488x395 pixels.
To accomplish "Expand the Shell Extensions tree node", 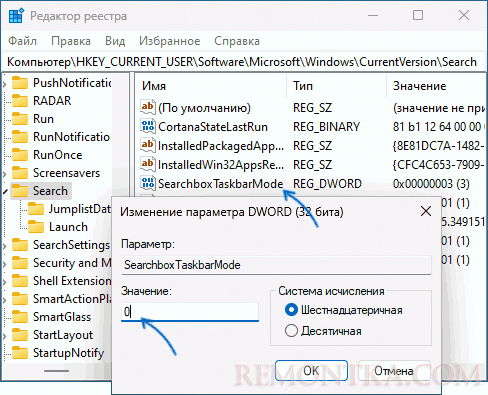I will pyautogui.click(x=5, y=281).
